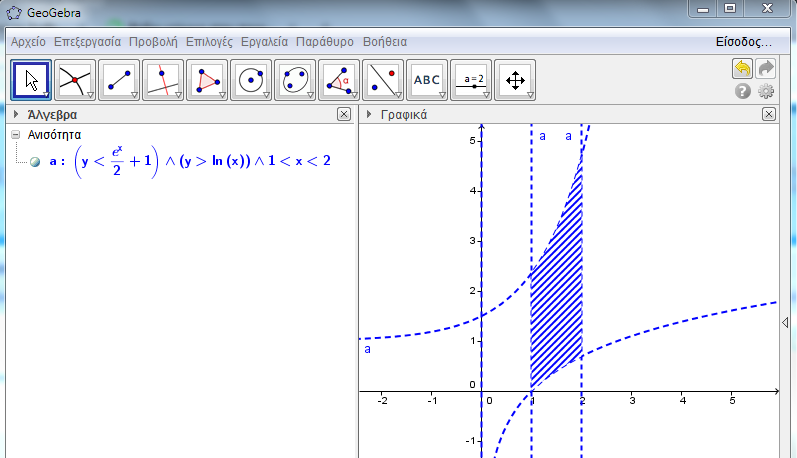This screenshot has height=458, width=797.
Task: Choose the a=2 slider tool
Action: tap(471, 80)
